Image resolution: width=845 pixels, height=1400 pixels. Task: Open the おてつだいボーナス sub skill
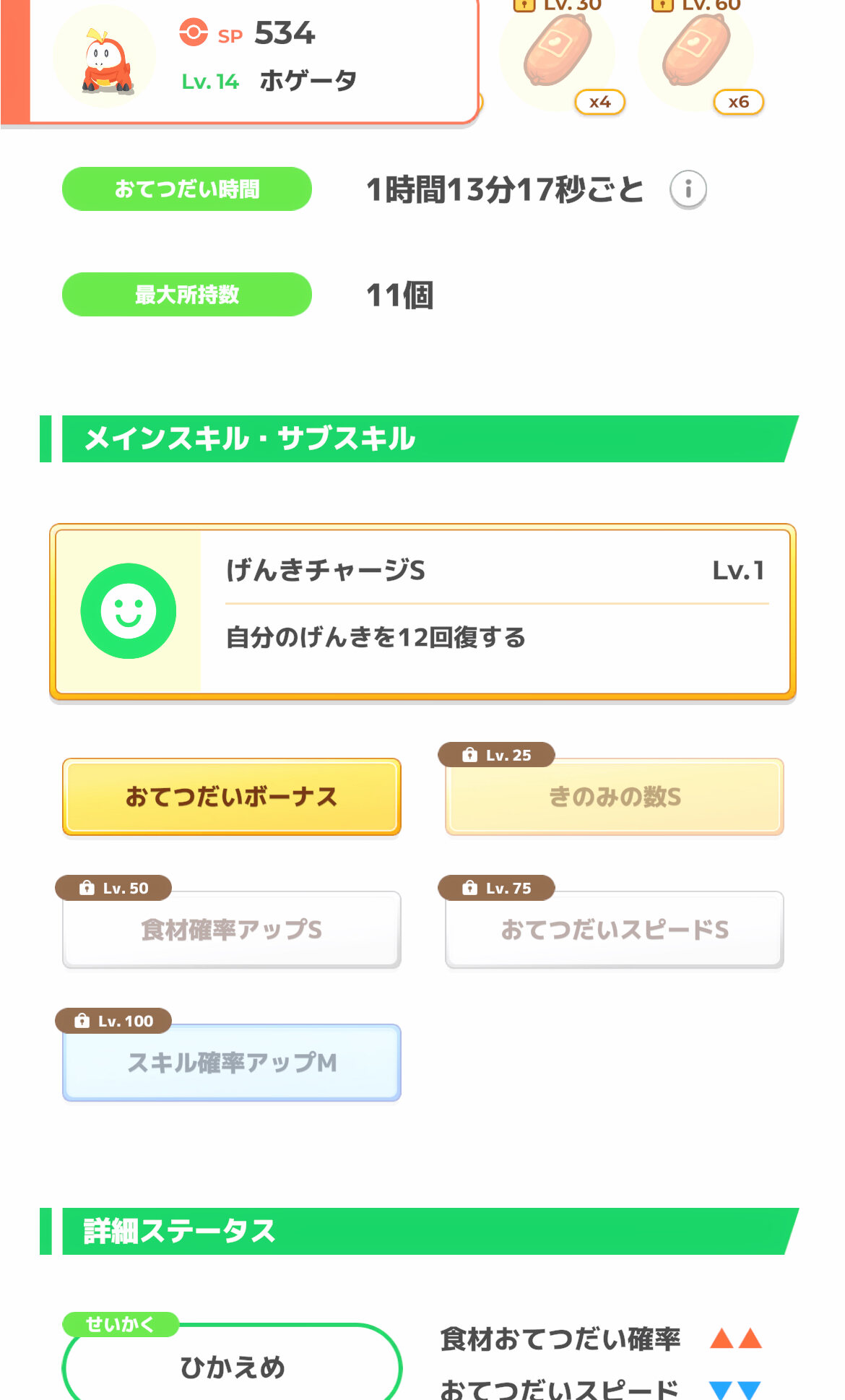[232, 797]
